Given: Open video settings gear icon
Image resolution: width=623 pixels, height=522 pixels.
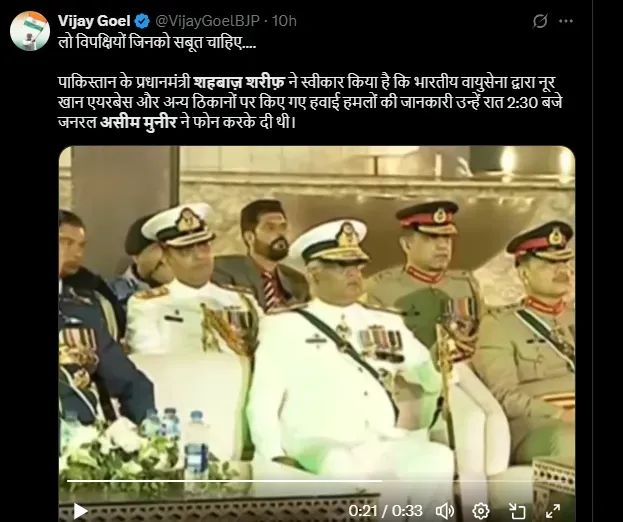Looking at the screenshot, I should click(x=481, y=510).
